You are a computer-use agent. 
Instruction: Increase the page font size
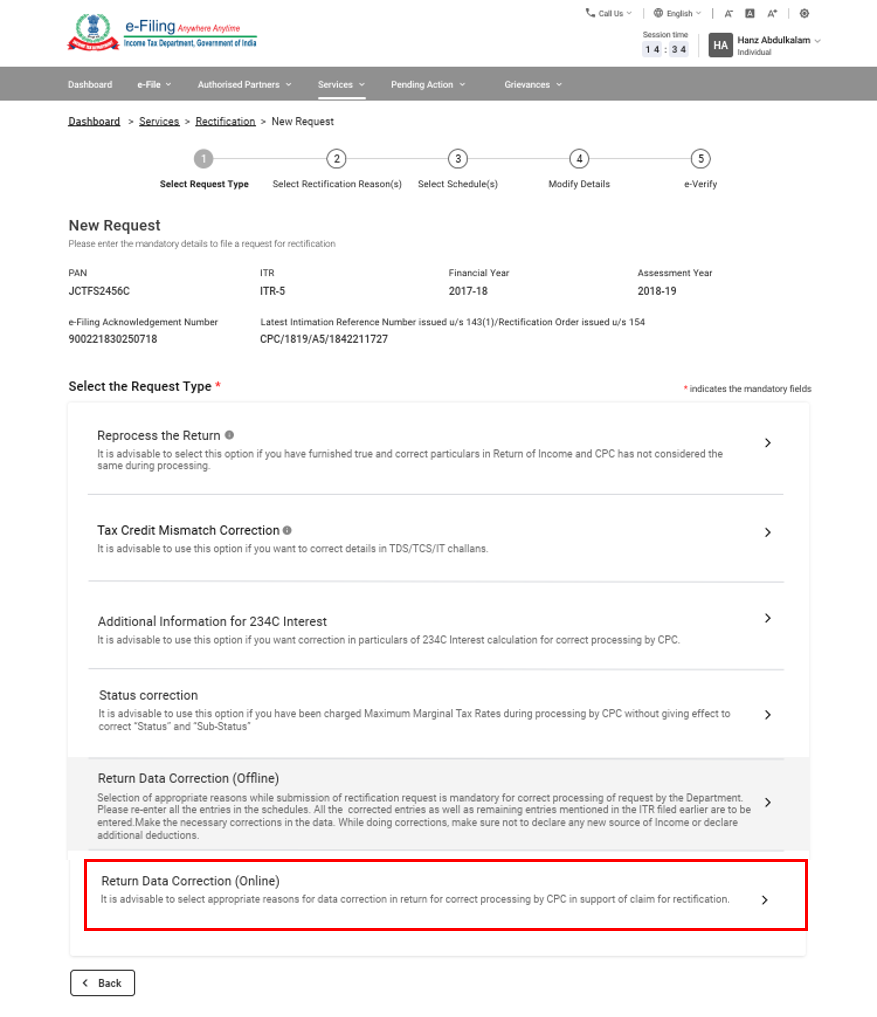(x=772, y=14)
